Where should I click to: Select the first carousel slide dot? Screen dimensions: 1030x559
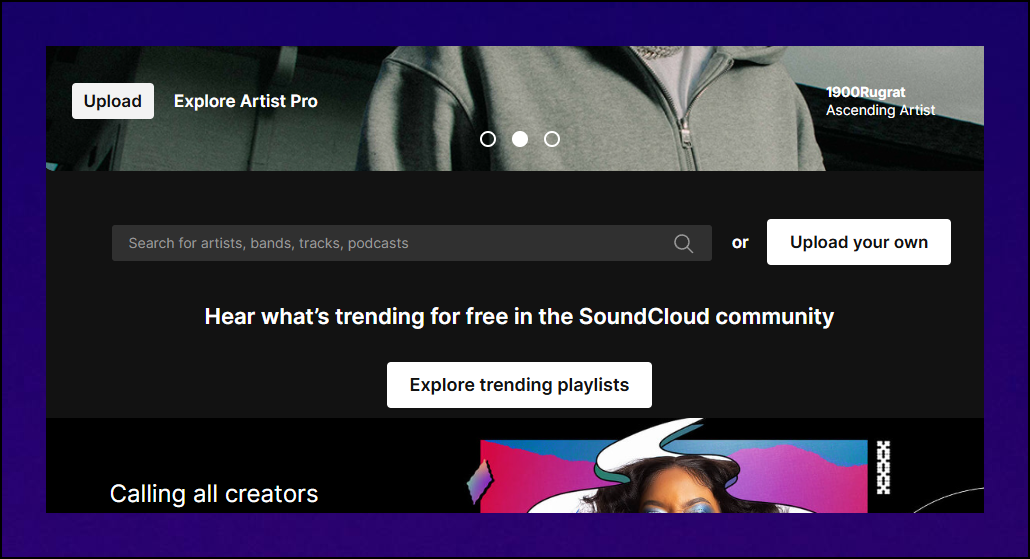tap(488, 139)
